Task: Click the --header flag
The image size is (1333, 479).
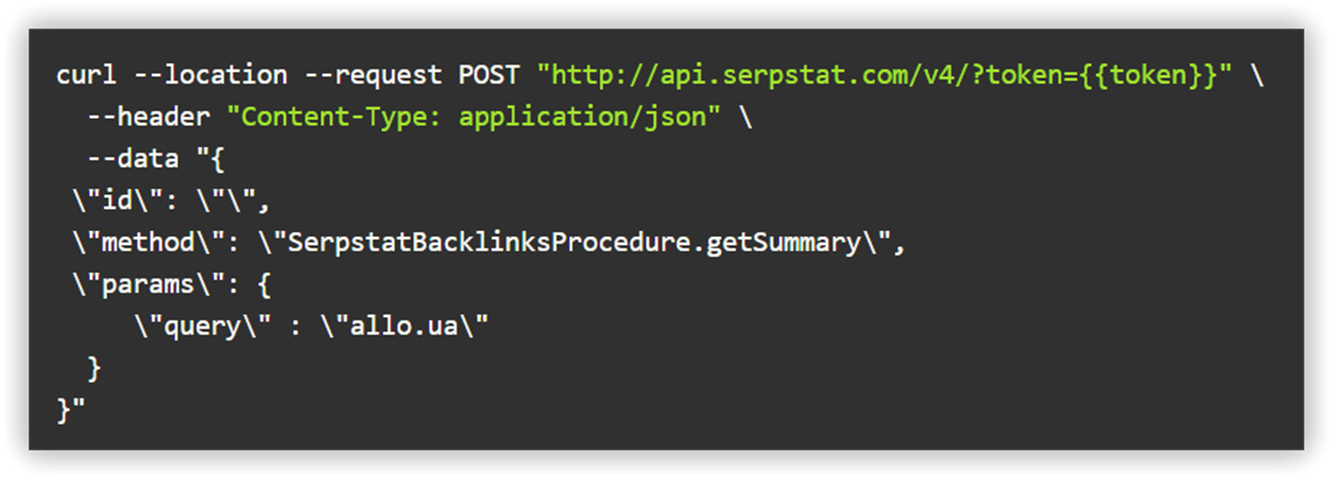Action: (x=148, y=117)
